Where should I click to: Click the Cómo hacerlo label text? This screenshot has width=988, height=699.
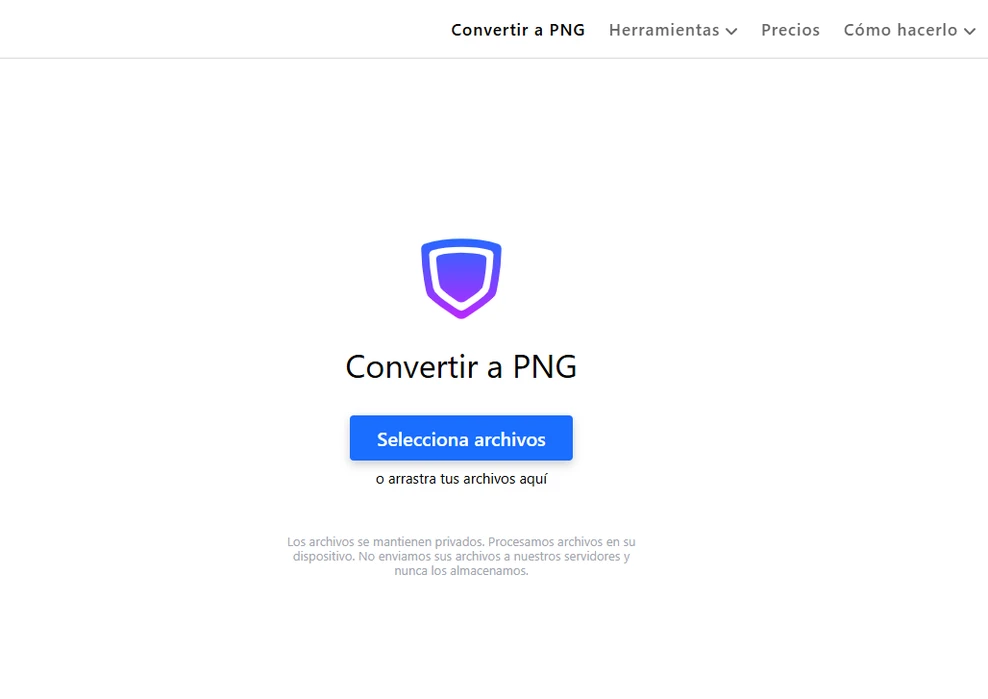pos(900,30)
